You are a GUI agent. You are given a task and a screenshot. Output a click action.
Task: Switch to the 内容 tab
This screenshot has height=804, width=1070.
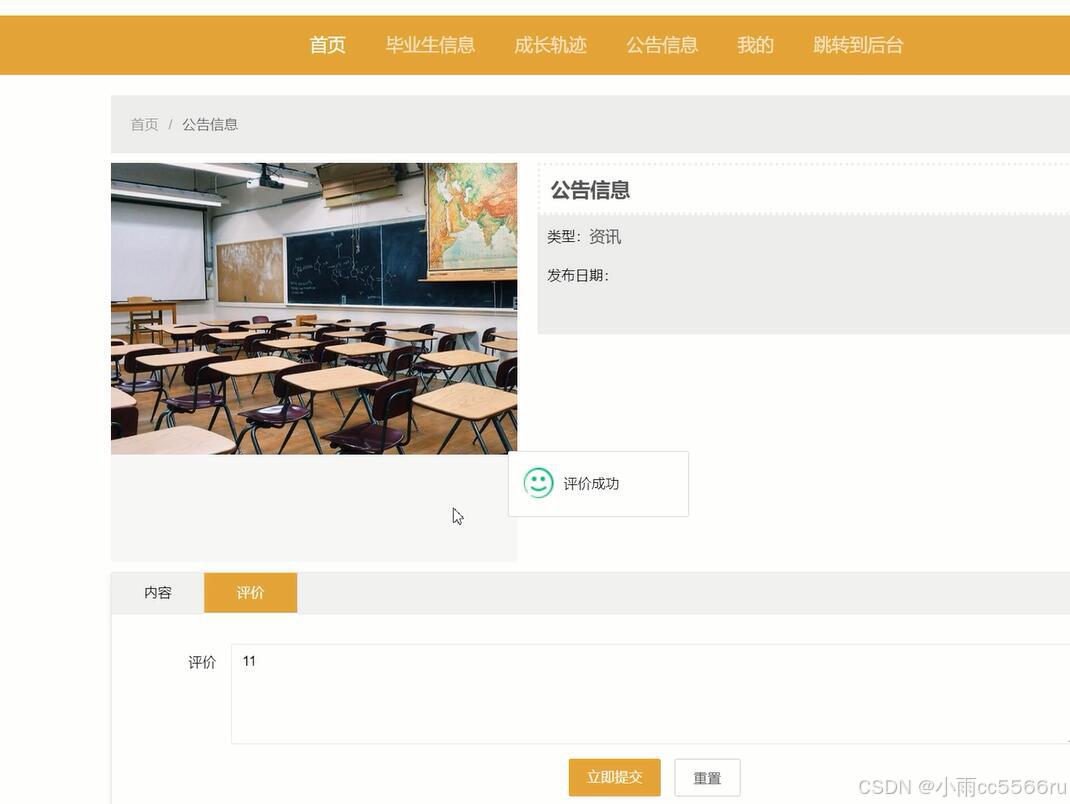(x=160, y=592)
